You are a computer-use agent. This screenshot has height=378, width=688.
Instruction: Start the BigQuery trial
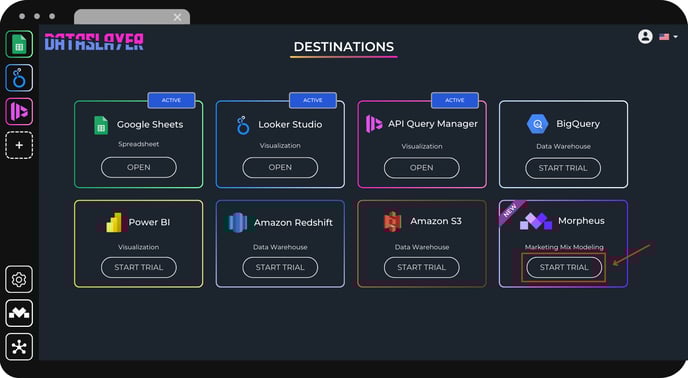563,168
